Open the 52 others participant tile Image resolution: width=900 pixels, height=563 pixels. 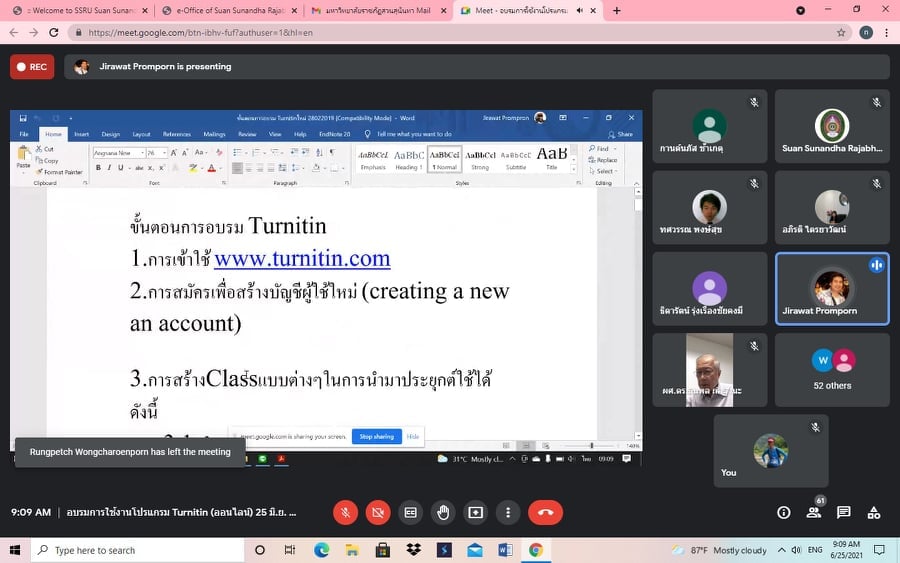[x=832, y=369]
